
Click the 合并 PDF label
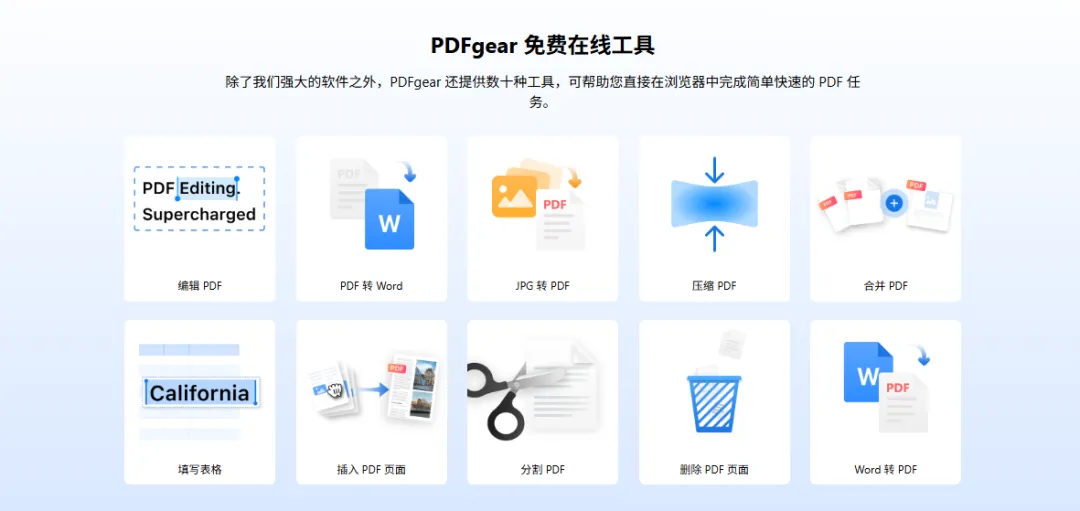click(x=886, y=286)
